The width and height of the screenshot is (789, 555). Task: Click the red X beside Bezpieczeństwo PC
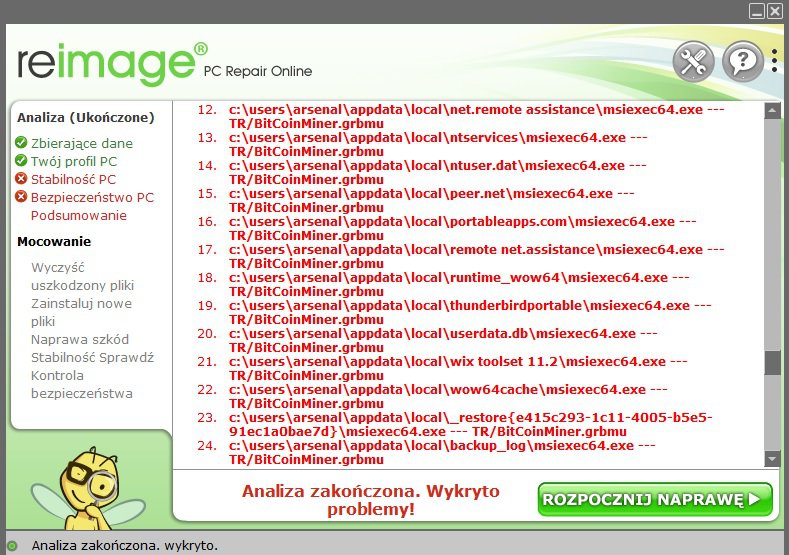click(21, 196)
